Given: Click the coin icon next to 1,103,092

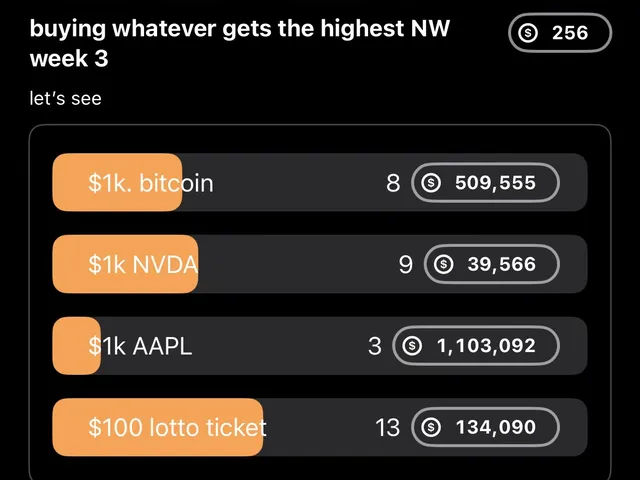Looking at the screenshot, I should 411,346.
